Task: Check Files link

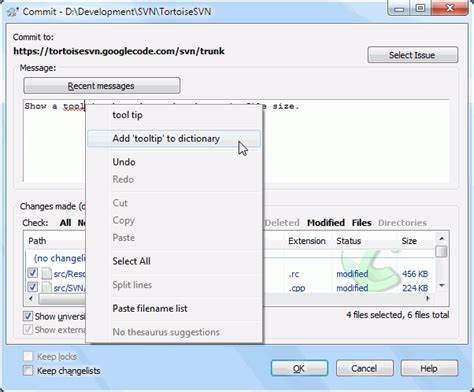Action: [x=362, y=223]
